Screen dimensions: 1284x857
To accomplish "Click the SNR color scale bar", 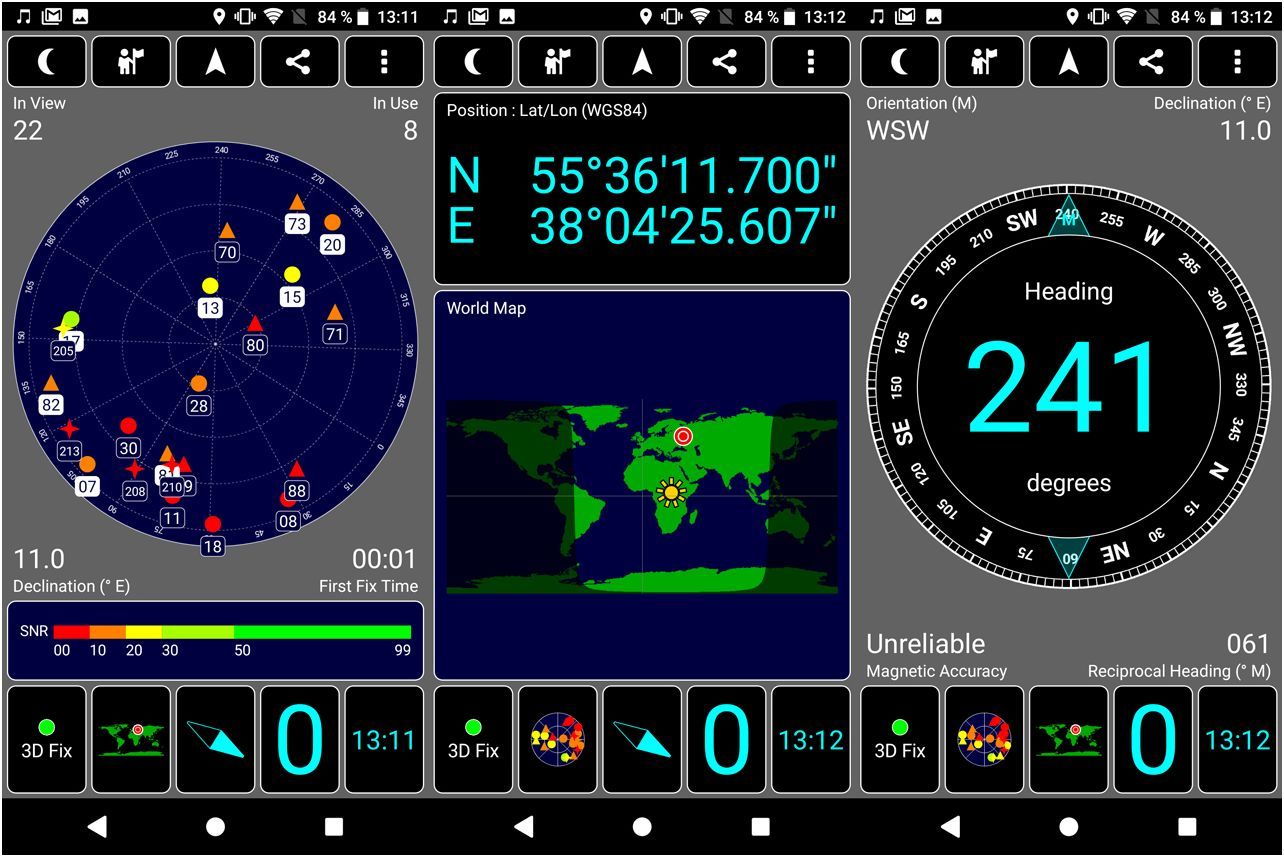I will 232,632.
